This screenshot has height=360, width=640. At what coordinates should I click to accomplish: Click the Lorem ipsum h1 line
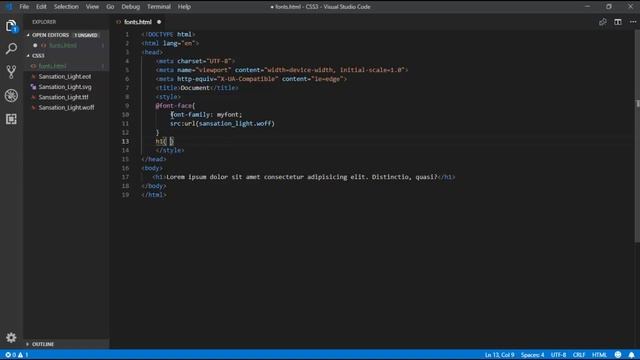tap(304, 177)
